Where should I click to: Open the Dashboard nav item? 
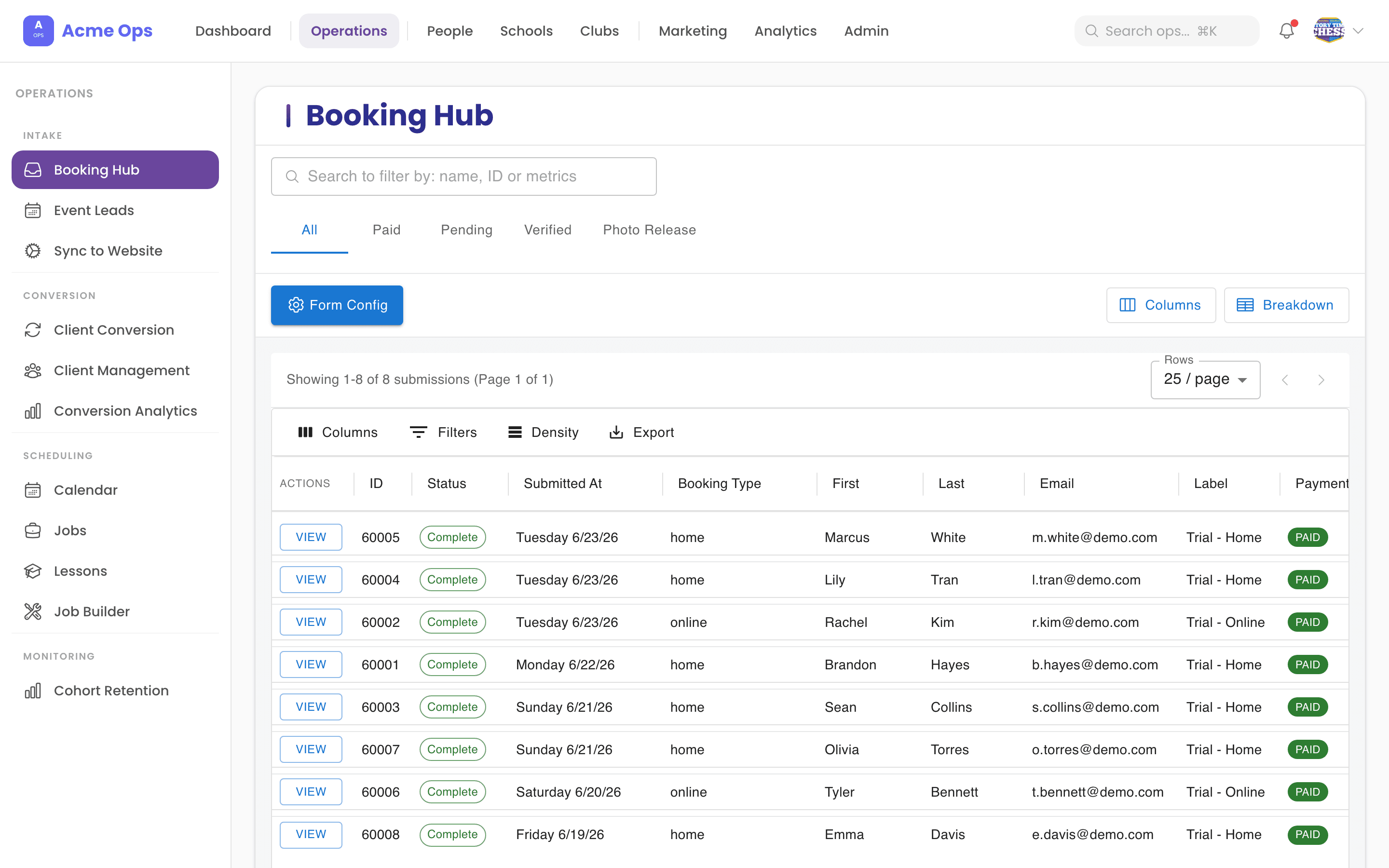coord(233,31)
